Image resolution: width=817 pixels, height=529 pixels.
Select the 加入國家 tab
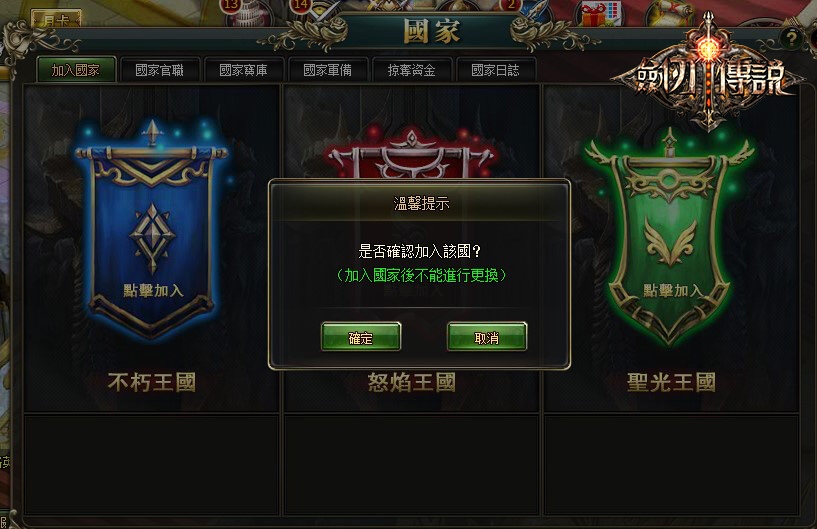pyautogui.click(x=76, y=70)
